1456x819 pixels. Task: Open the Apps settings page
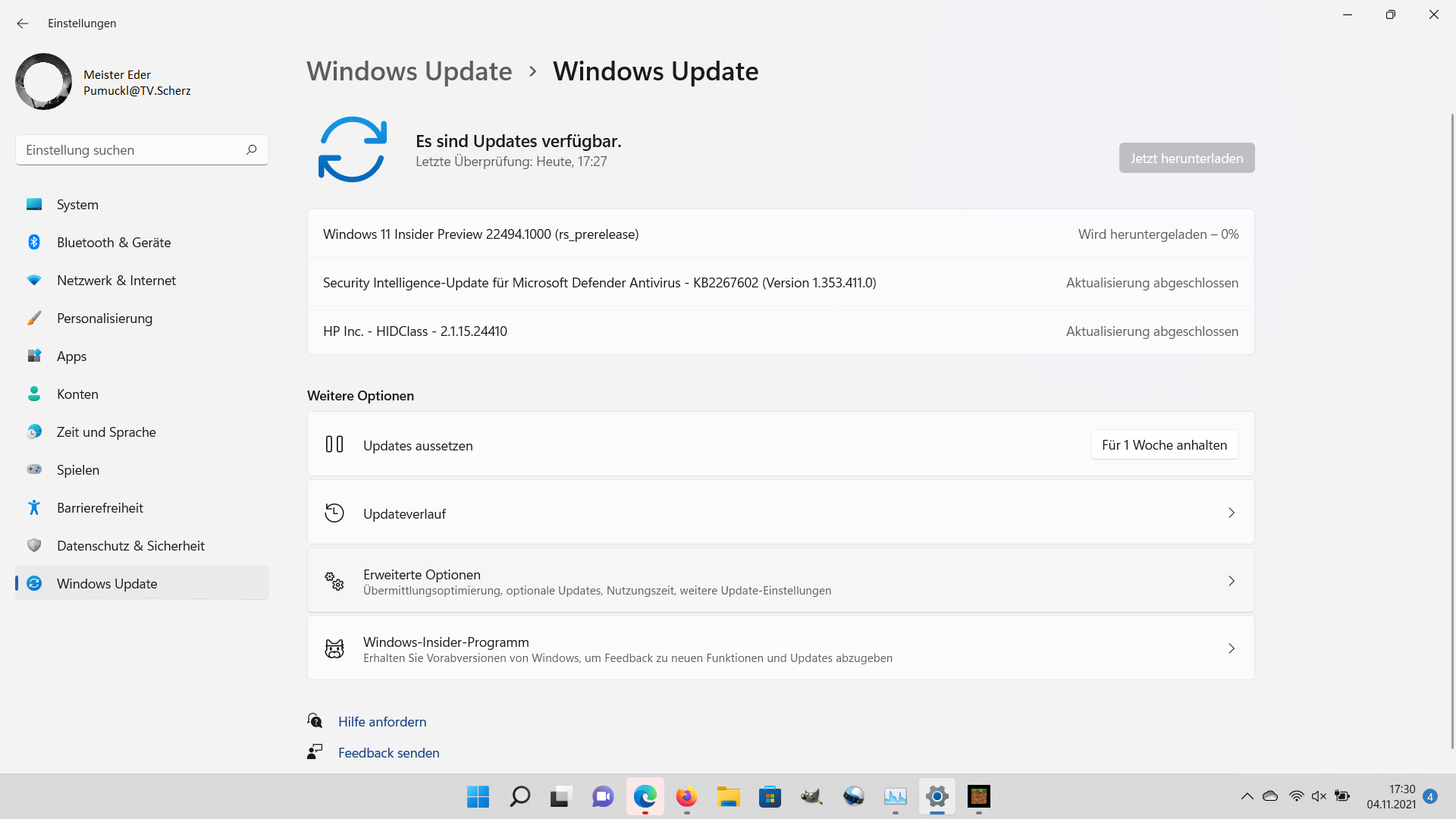[x=71, y=356]
